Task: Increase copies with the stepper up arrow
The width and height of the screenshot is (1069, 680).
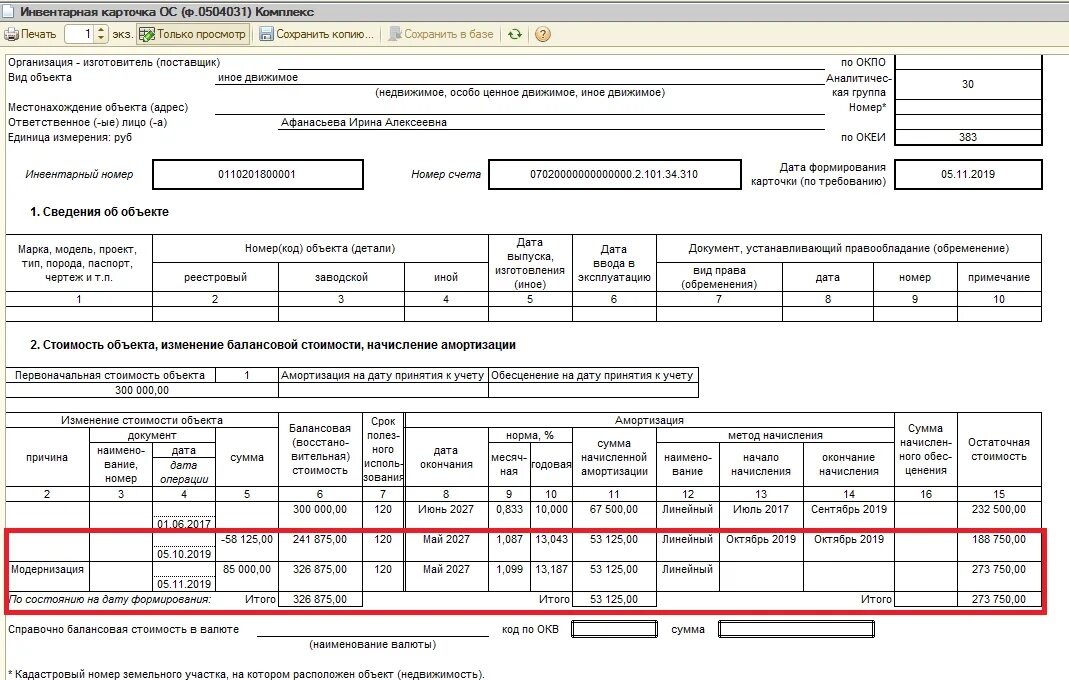Action: 102,29
